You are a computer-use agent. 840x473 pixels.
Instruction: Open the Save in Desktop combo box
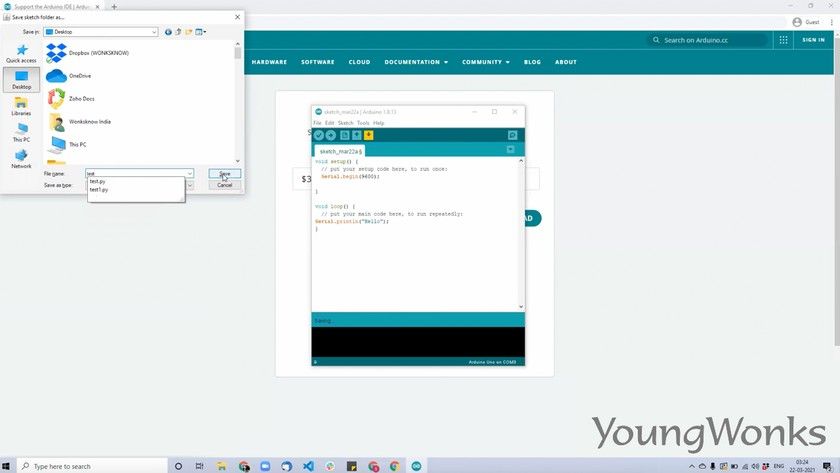[101, 32]
